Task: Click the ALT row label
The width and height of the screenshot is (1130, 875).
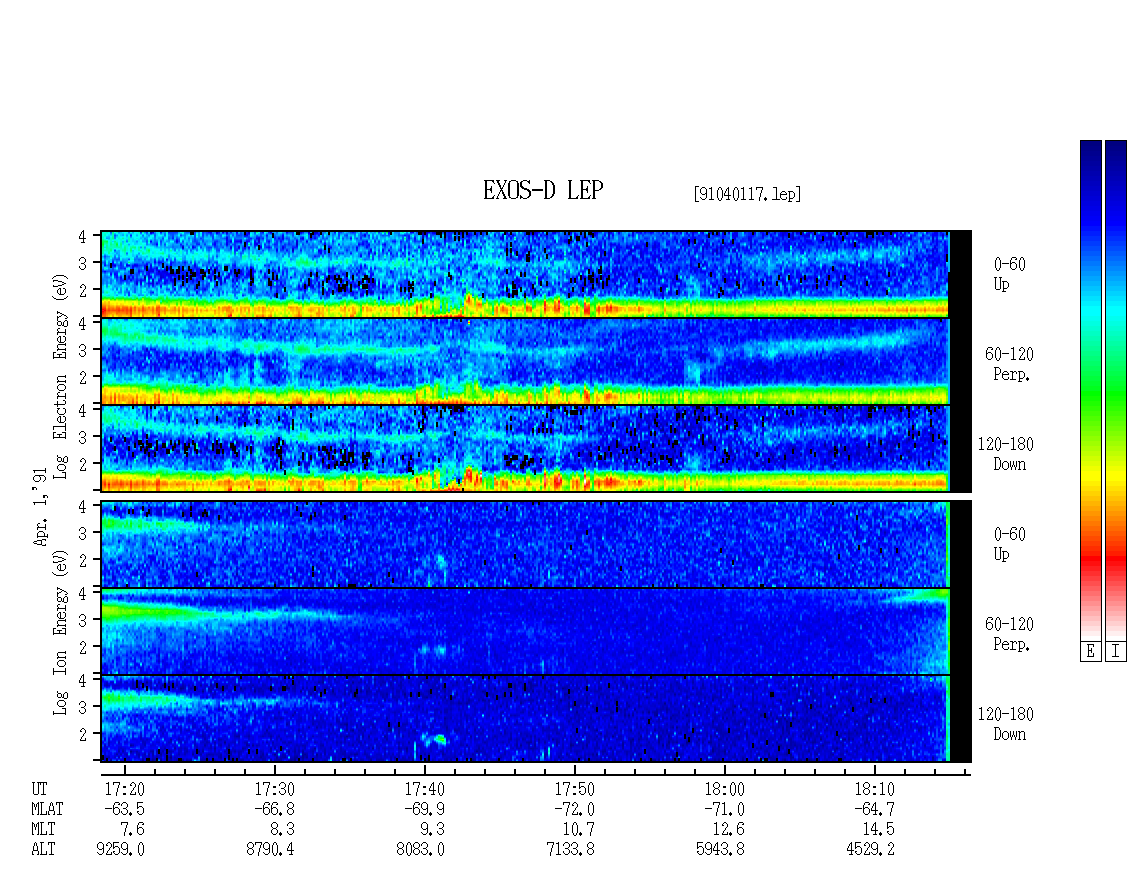Action: 43,850
